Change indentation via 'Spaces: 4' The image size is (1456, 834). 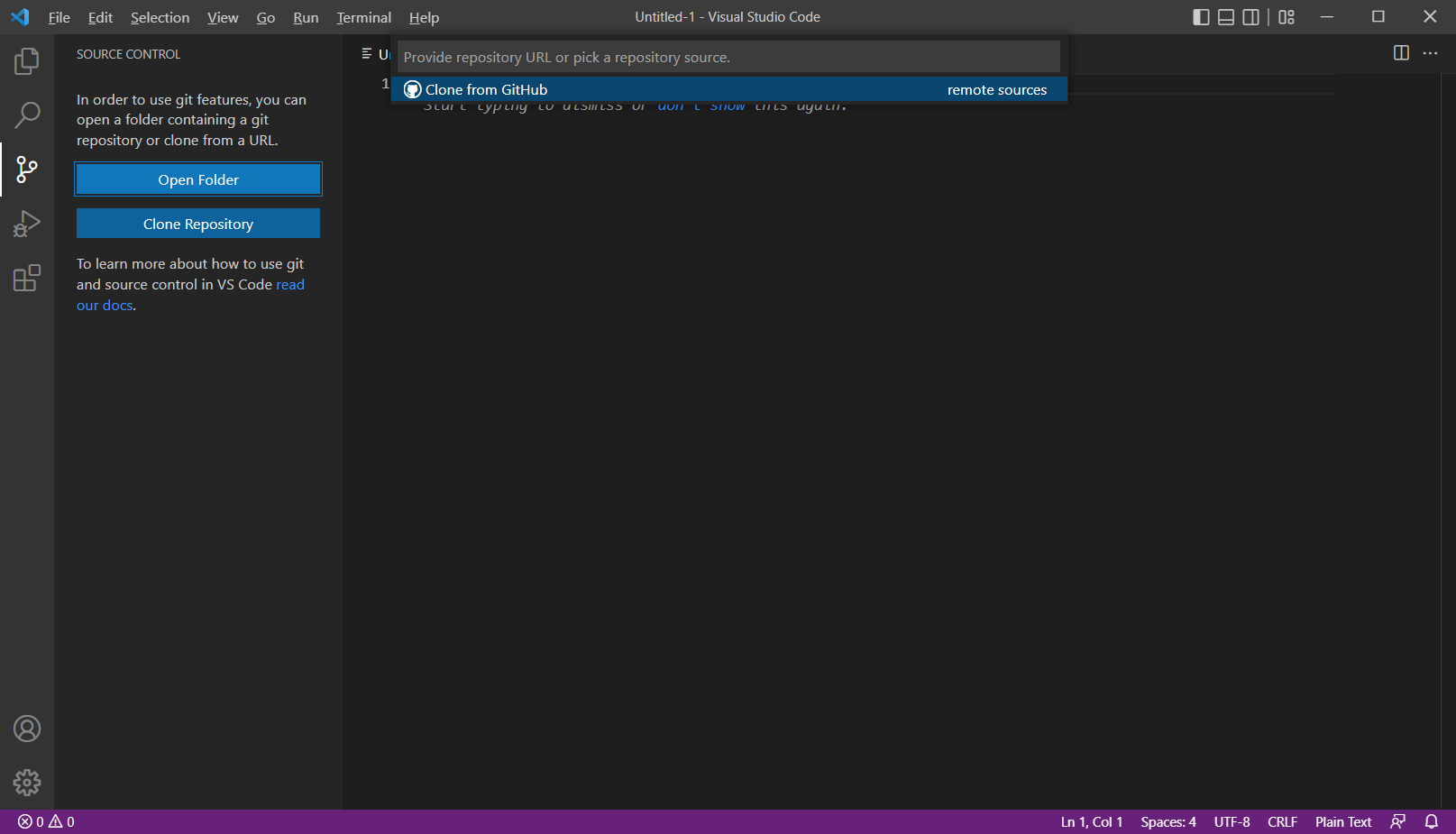click(x=1168, y=821)
